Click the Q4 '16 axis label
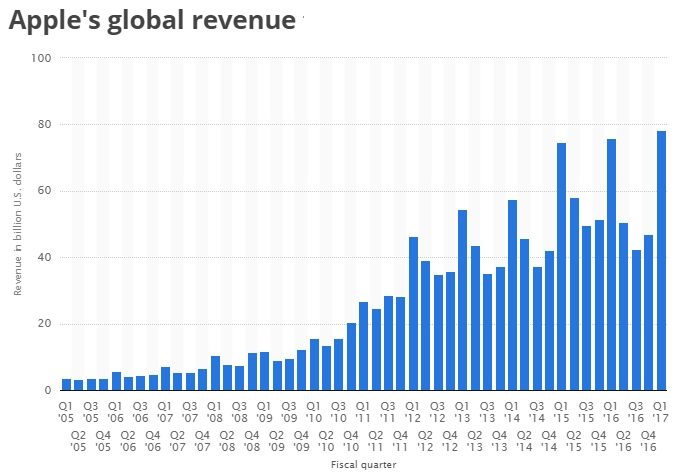 (x=648, y=441)
